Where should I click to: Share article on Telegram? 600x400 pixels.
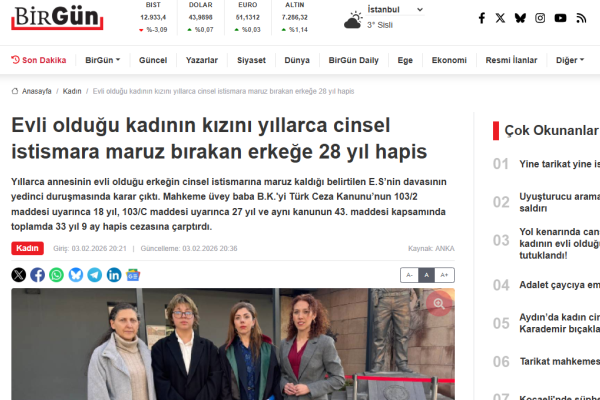[95, 275]
